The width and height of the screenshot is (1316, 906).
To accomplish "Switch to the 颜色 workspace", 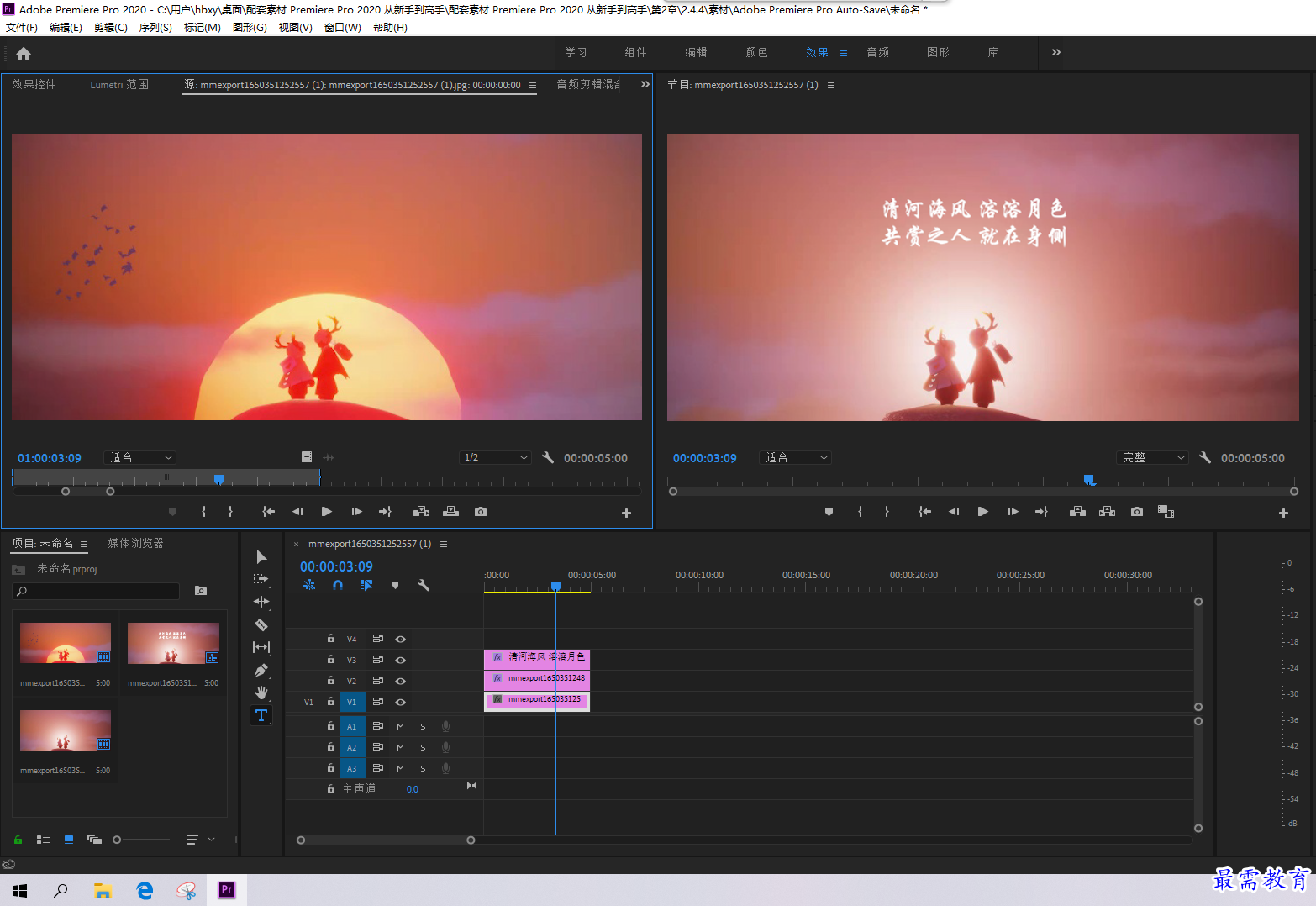I will (757, 52).
